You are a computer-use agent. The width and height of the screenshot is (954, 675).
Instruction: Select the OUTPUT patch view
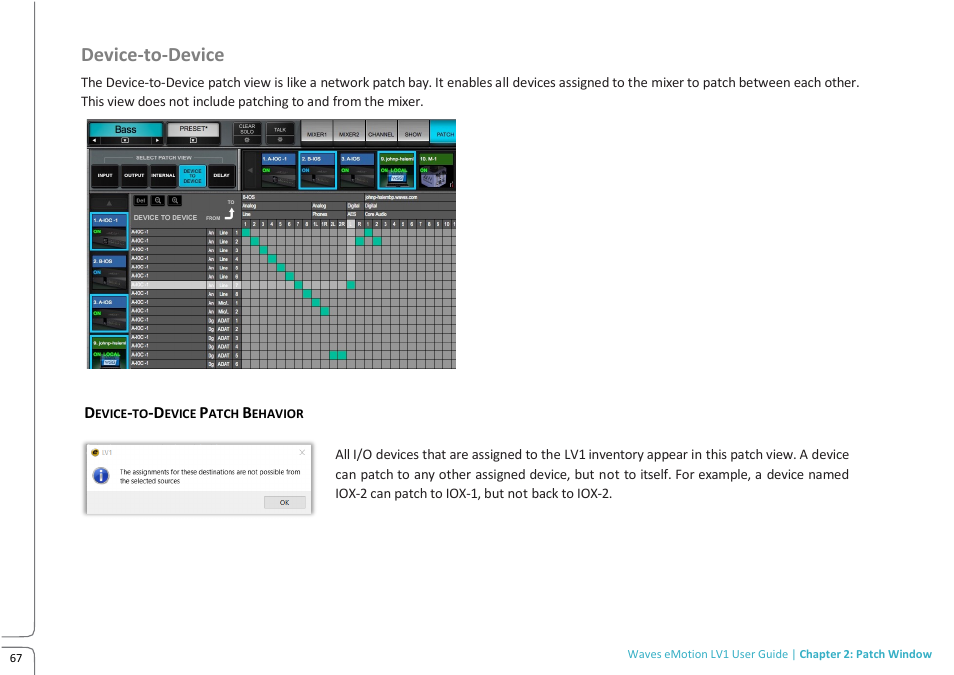pos(134,175)
